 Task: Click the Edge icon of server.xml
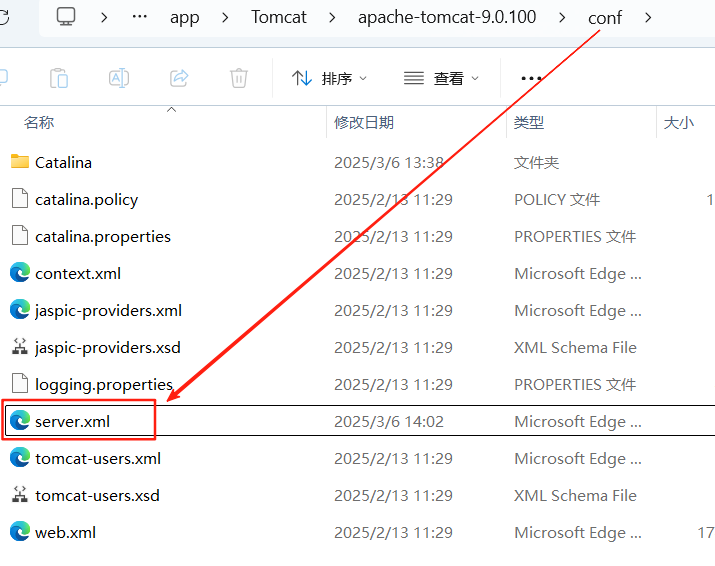[x=20, y=421]
